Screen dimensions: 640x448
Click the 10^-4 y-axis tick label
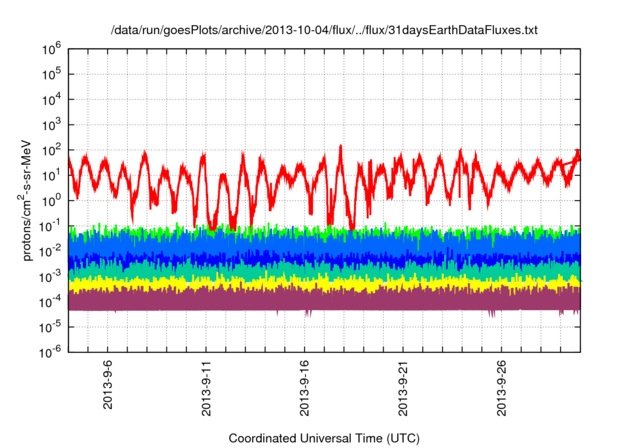click(51, 302)
